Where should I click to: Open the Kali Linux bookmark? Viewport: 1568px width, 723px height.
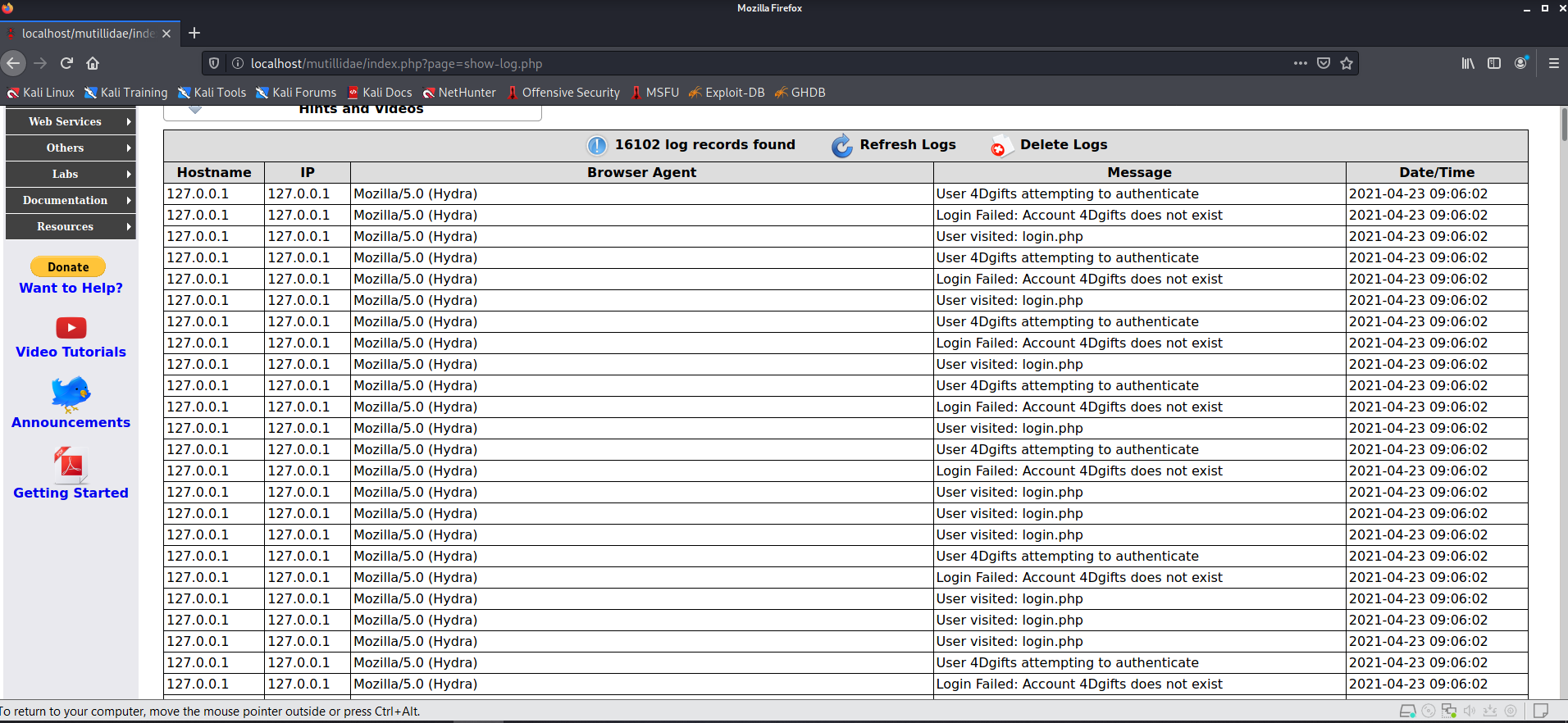[41, 93]
